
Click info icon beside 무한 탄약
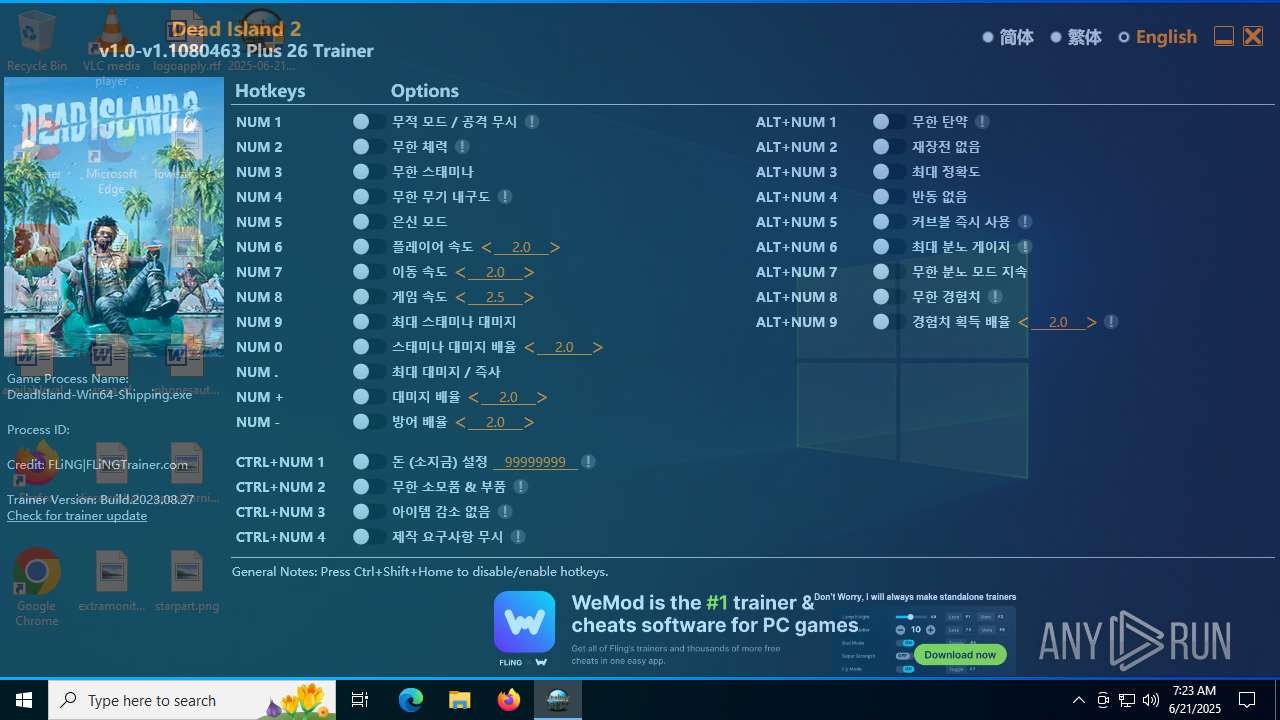[x=982, y=122]
